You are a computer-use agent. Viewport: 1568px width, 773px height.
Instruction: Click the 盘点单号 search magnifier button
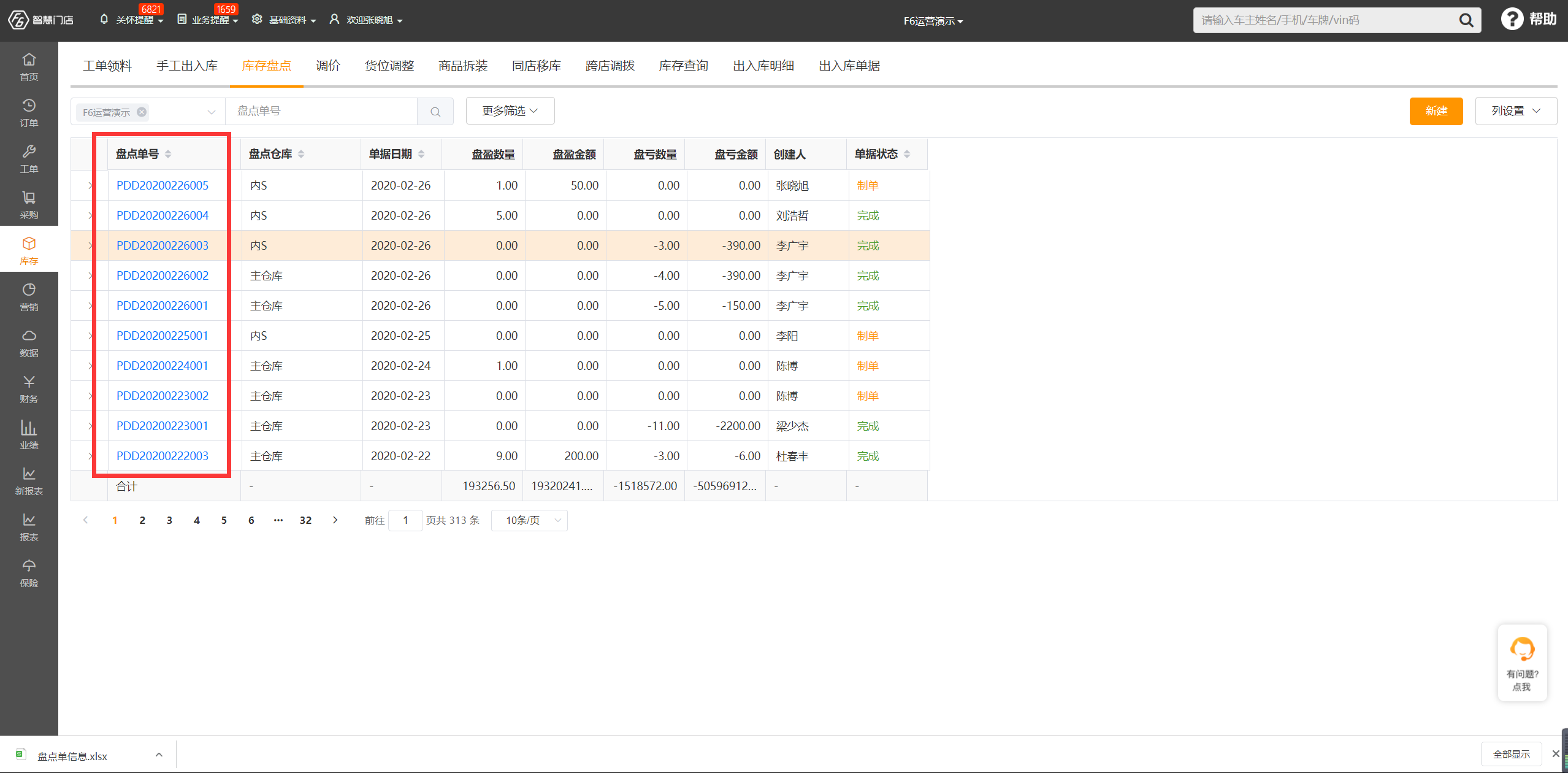click(435, 112)
